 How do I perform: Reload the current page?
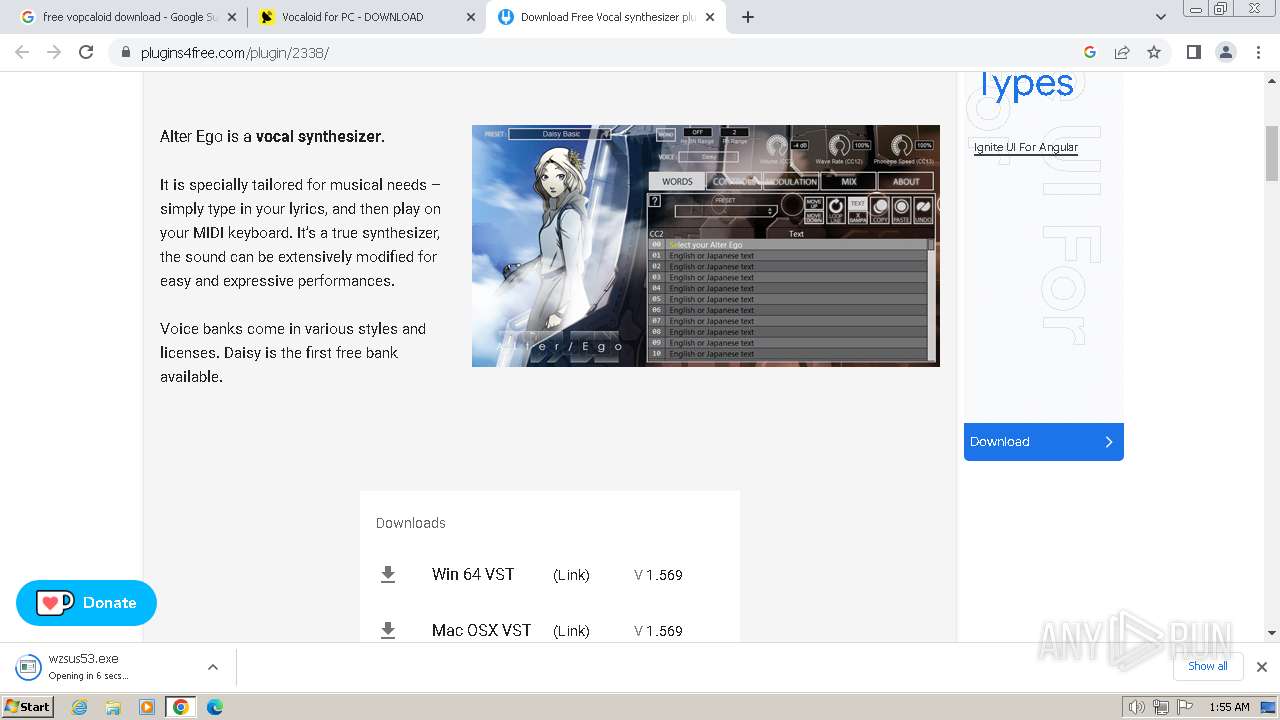tap(86, 52)
